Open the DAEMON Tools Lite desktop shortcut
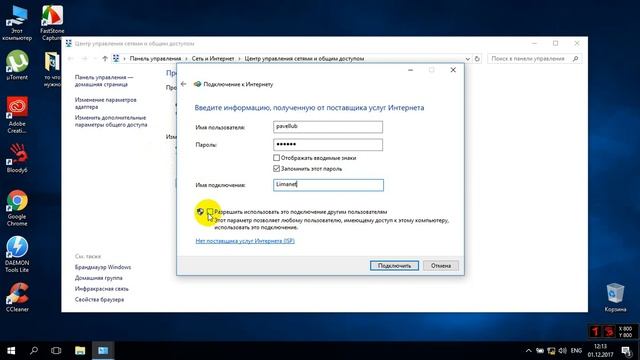 (x=17, y=254)
